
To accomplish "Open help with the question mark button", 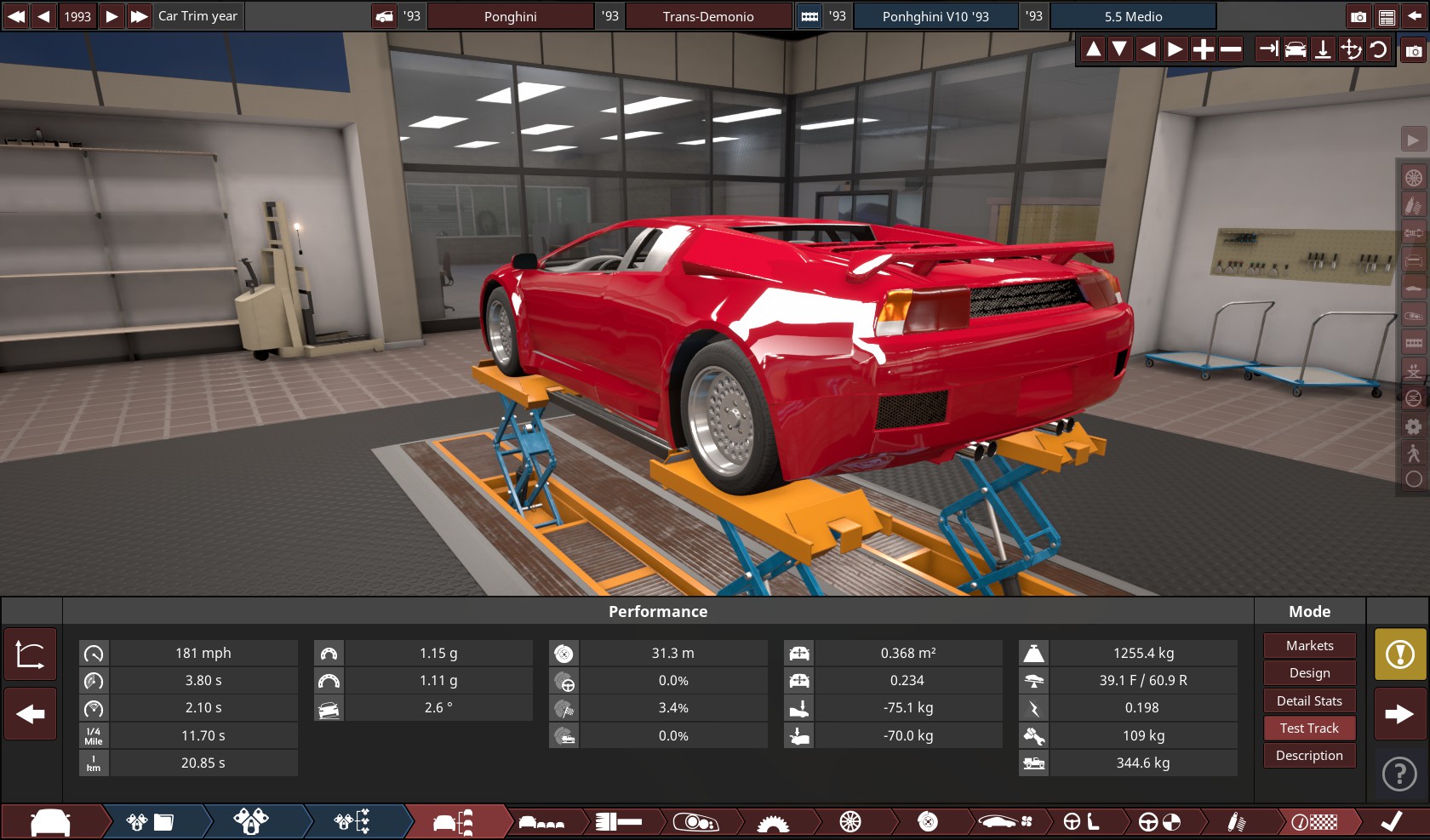I will [x=1400, y=774].
